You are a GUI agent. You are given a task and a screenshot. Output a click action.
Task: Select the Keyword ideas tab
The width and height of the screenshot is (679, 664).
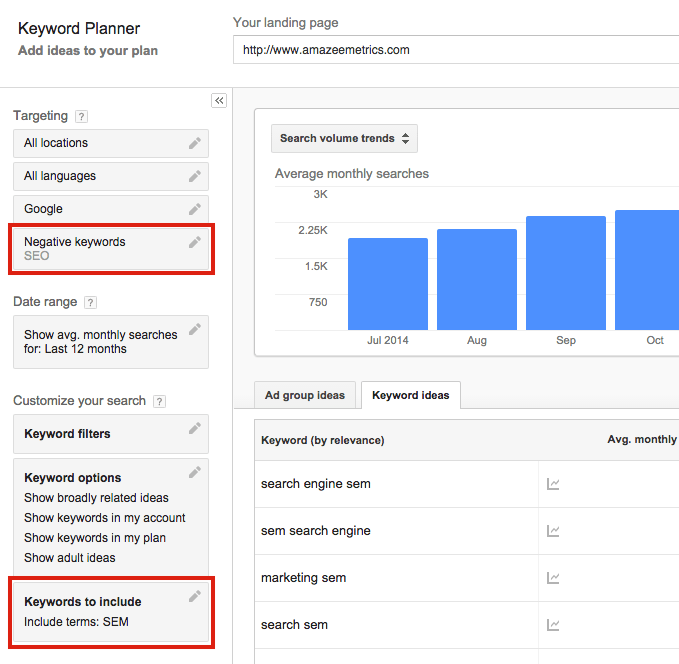[x=410, y=395]
